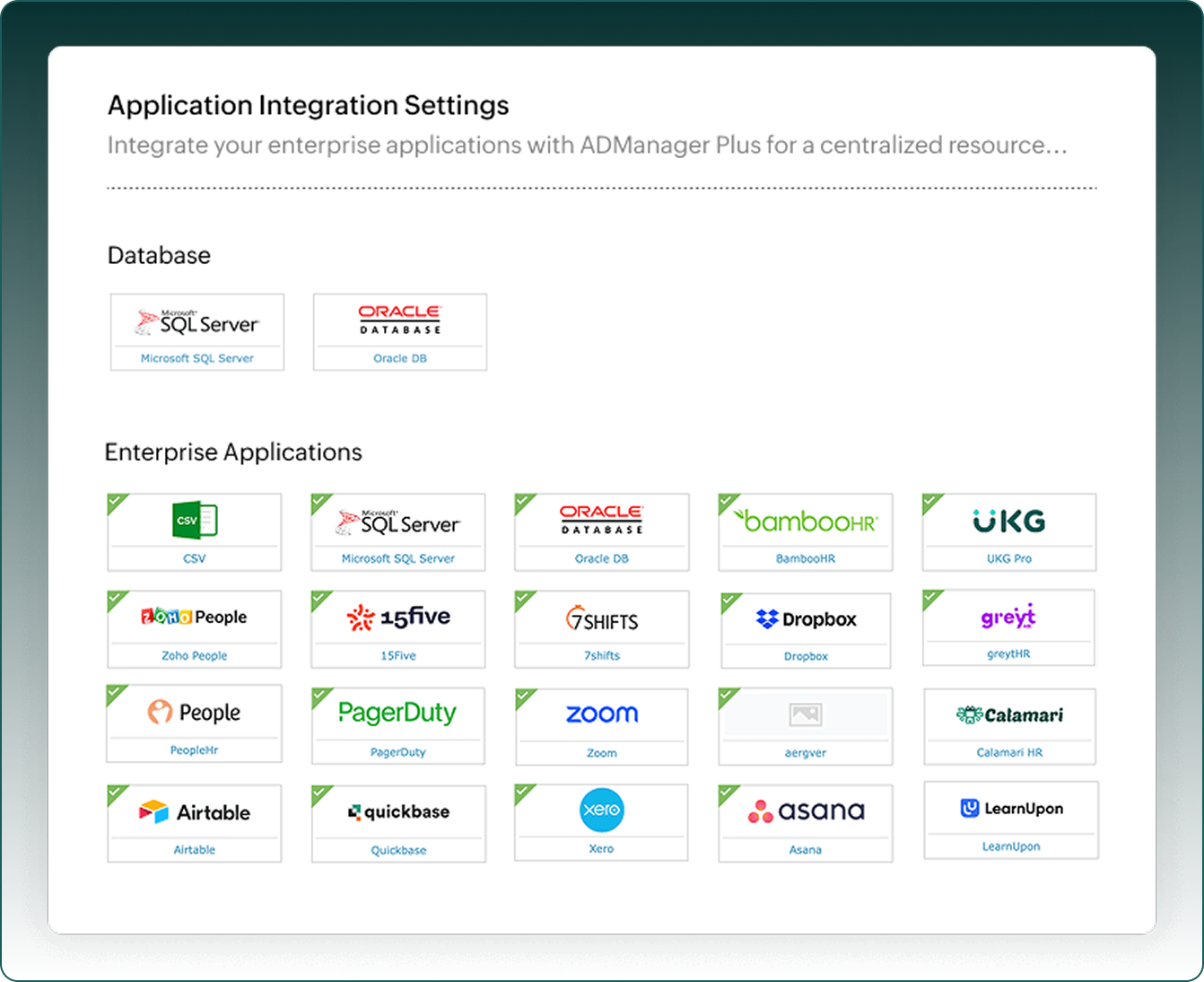Select the asana logo
The height and width of the screenshot is (982, 1204).
tap(806, 811)
